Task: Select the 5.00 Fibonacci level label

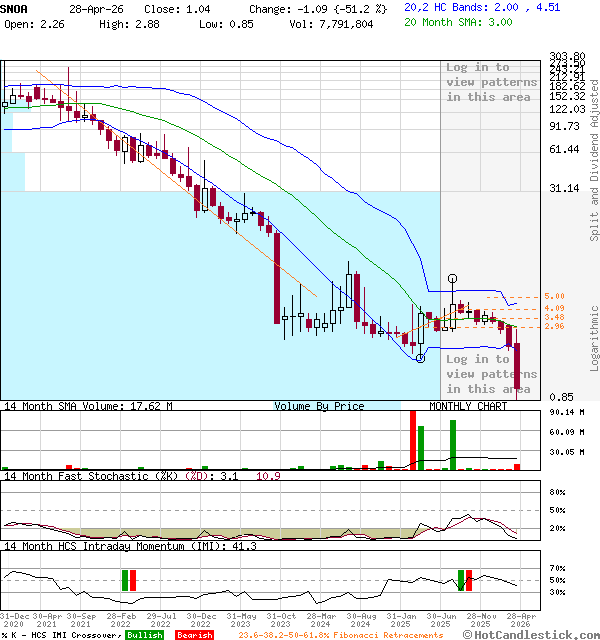Action: (x=554, y=297)
